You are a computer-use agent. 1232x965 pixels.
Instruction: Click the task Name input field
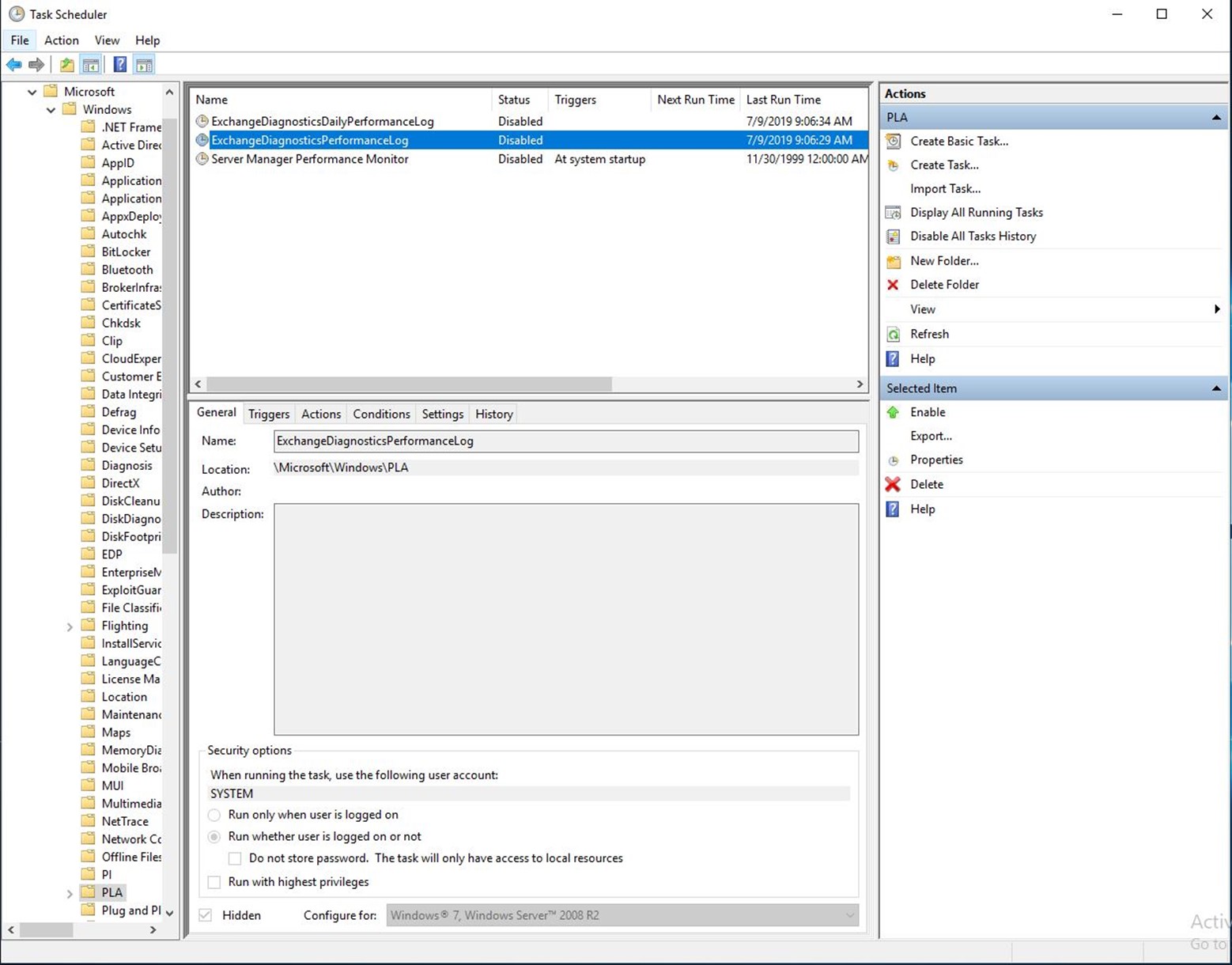pos(566,441)
